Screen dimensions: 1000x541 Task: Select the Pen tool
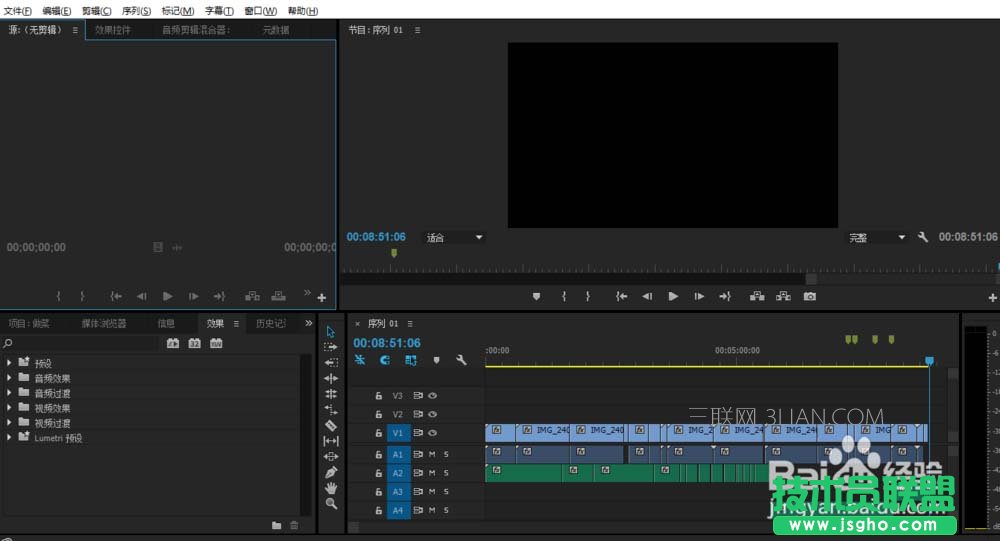pos(331,472)
